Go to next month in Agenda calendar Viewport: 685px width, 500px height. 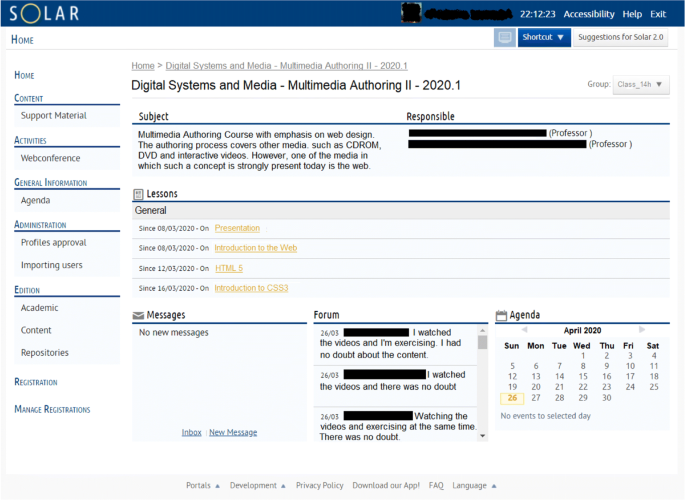(x=642, y=330)
